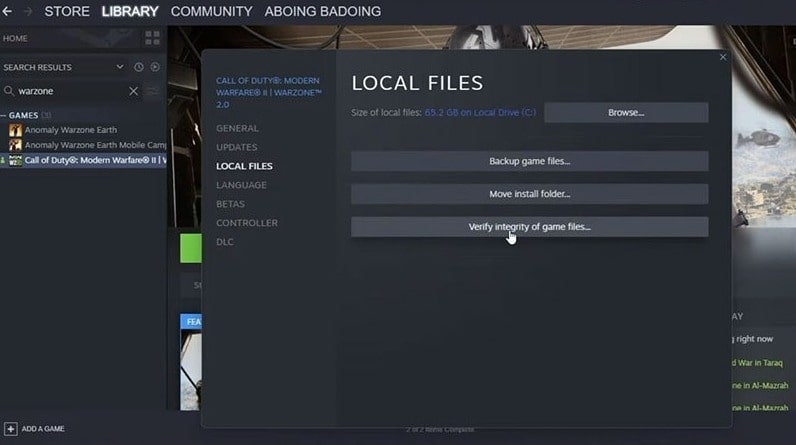Go forward with the right arrow
Viewport: 796px width, 445px height.
pyautogui.click(x=28, y=11)
